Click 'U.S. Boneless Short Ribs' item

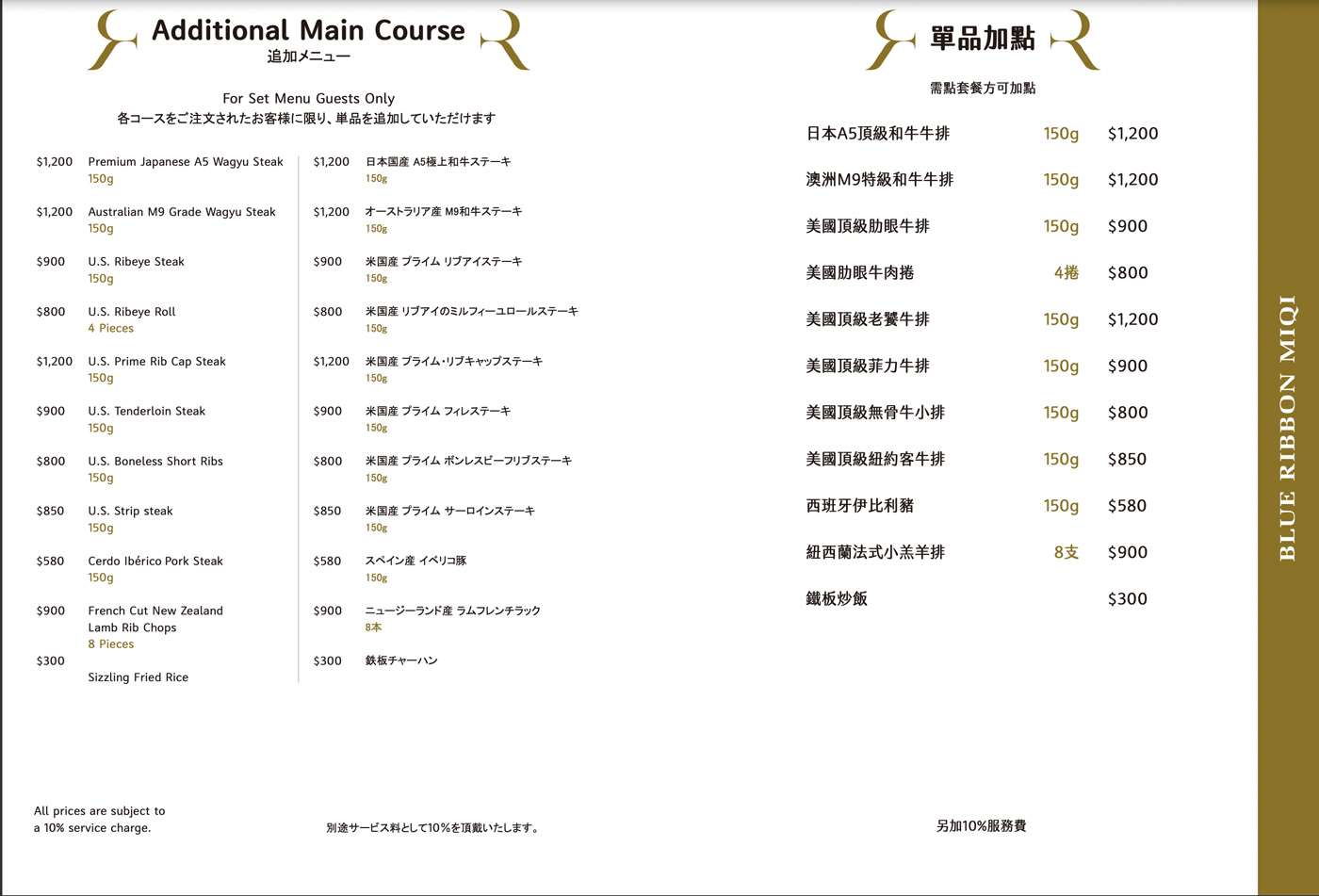tap(155, 462)
